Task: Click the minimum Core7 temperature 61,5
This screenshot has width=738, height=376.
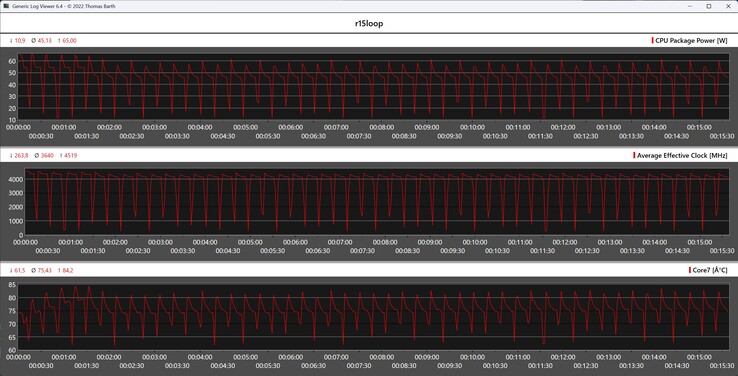Action: coord(20,271)
